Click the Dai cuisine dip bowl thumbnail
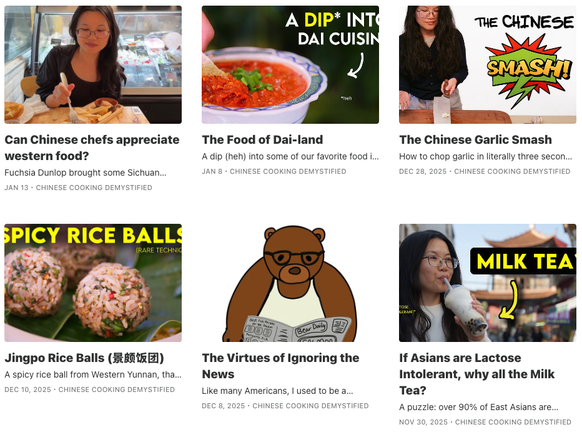Viewport: 582px width, 432px height. pyautogui.click(x=290, y=65)
